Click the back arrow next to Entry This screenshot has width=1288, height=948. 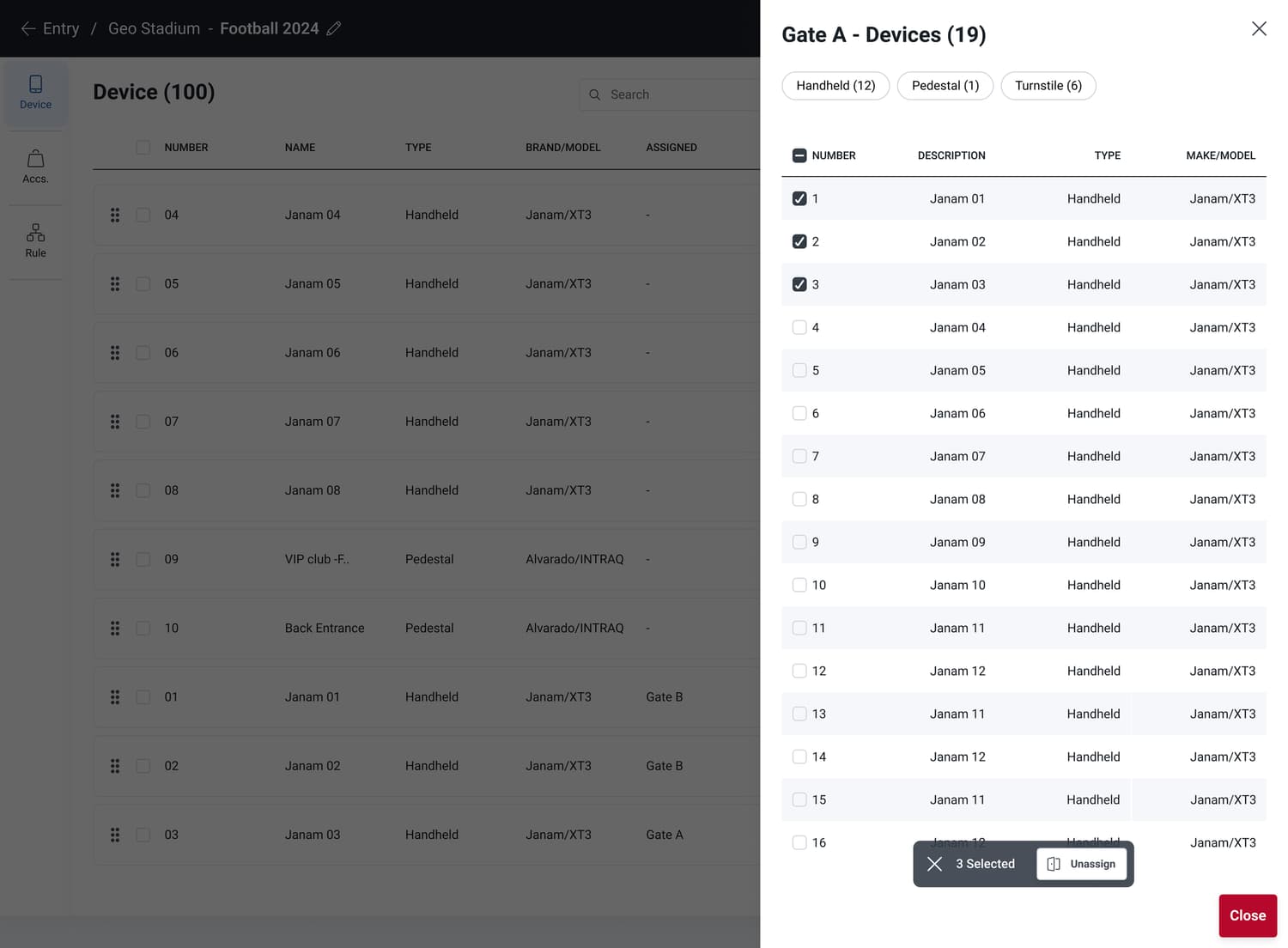(28, 28)
